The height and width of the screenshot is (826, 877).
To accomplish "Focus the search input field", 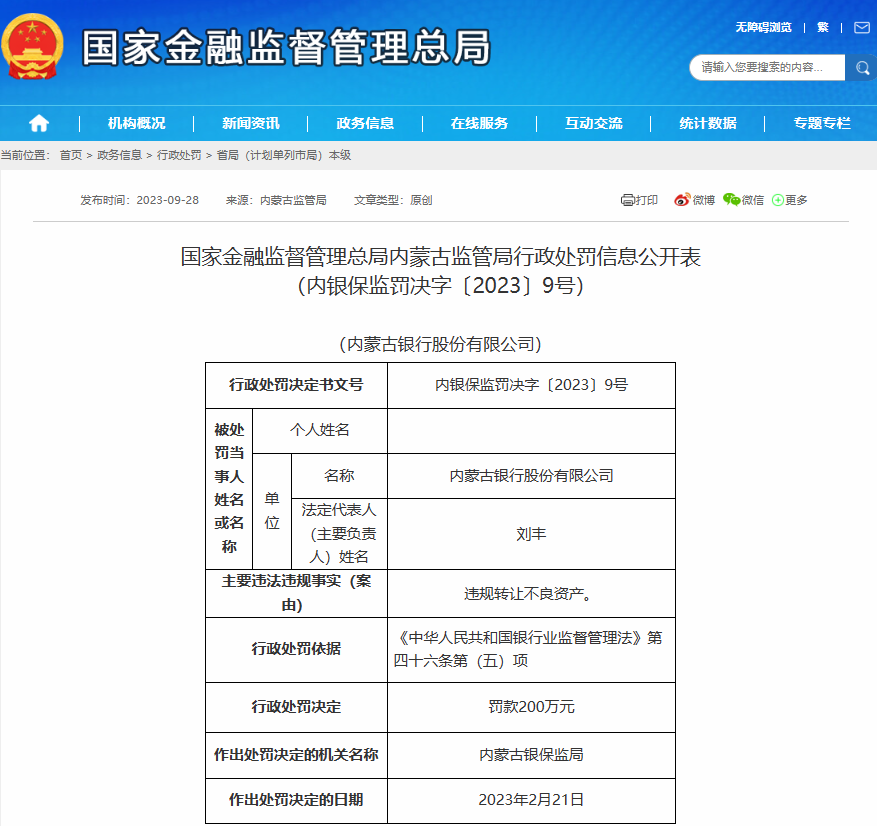I will [765, 68].
